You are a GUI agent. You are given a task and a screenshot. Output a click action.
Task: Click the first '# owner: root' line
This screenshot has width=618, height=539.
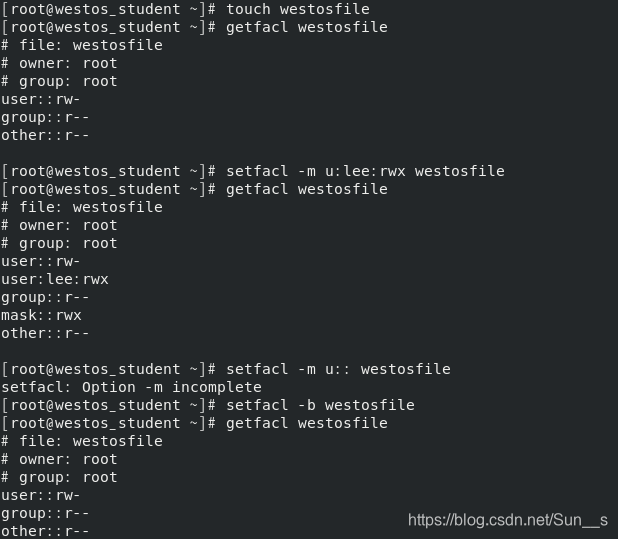click(x=59, y=63)
